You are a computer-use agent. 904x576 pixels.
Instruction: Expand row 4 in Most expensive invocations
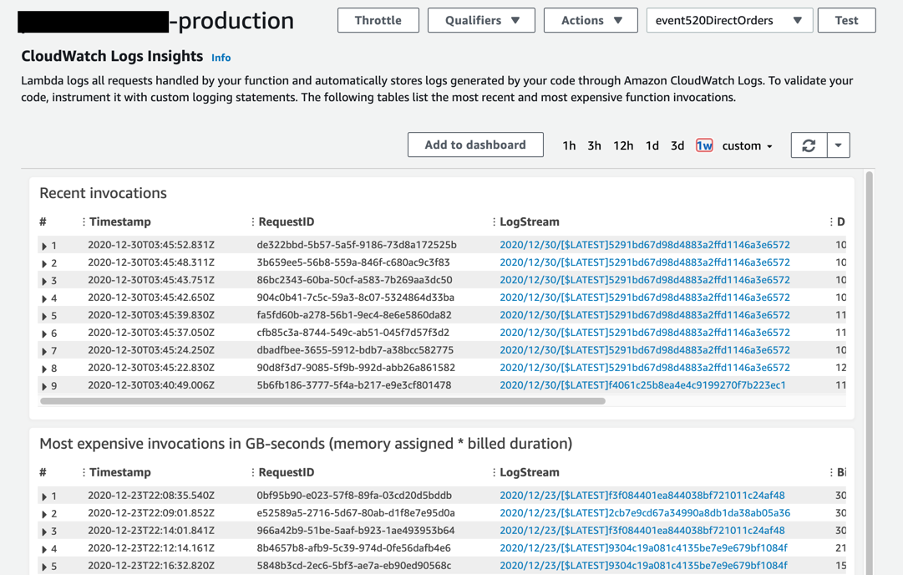tap(44, 549)
